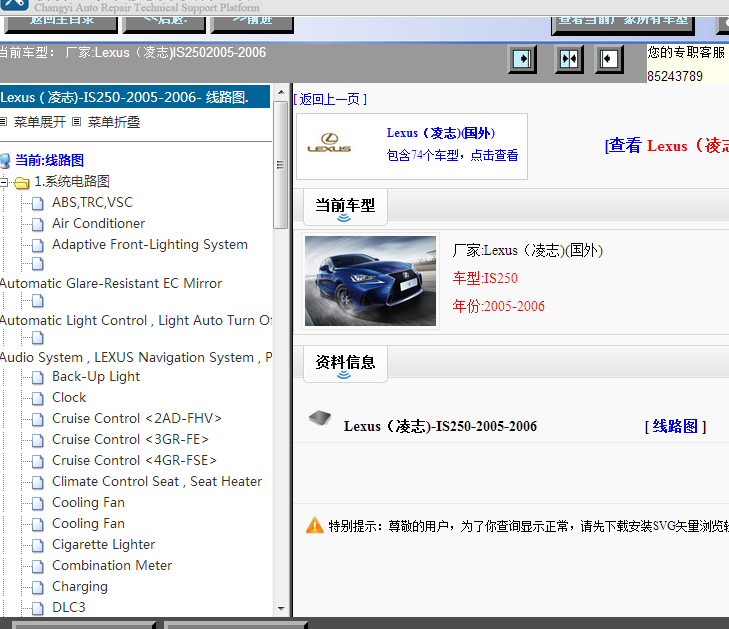
Task: Click tree panel scrollbar up arrow
Action: [281, 92]
